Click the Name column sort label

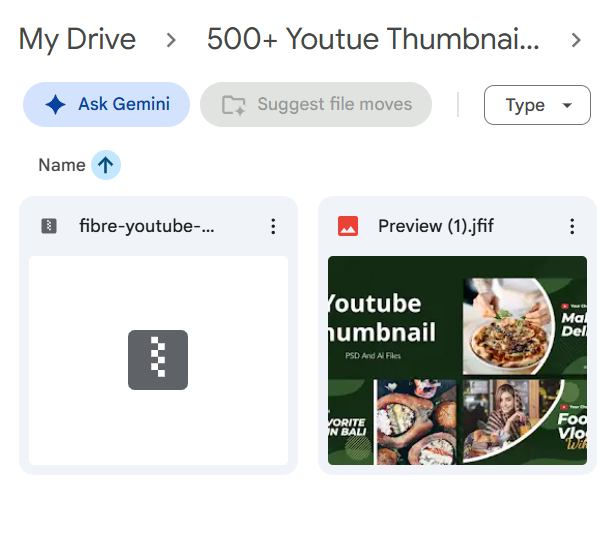(x=62, y=165)
